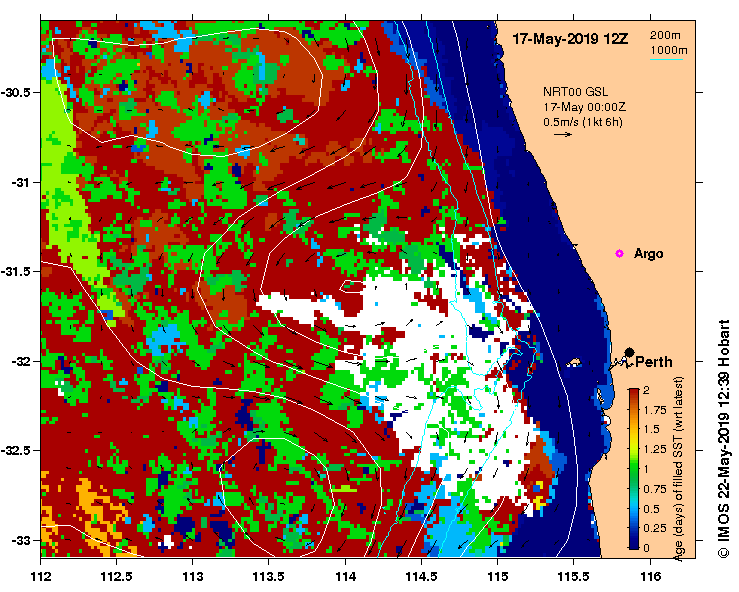
Task: Click longitude axis label 114.5
Action: [x=421, y=576]
